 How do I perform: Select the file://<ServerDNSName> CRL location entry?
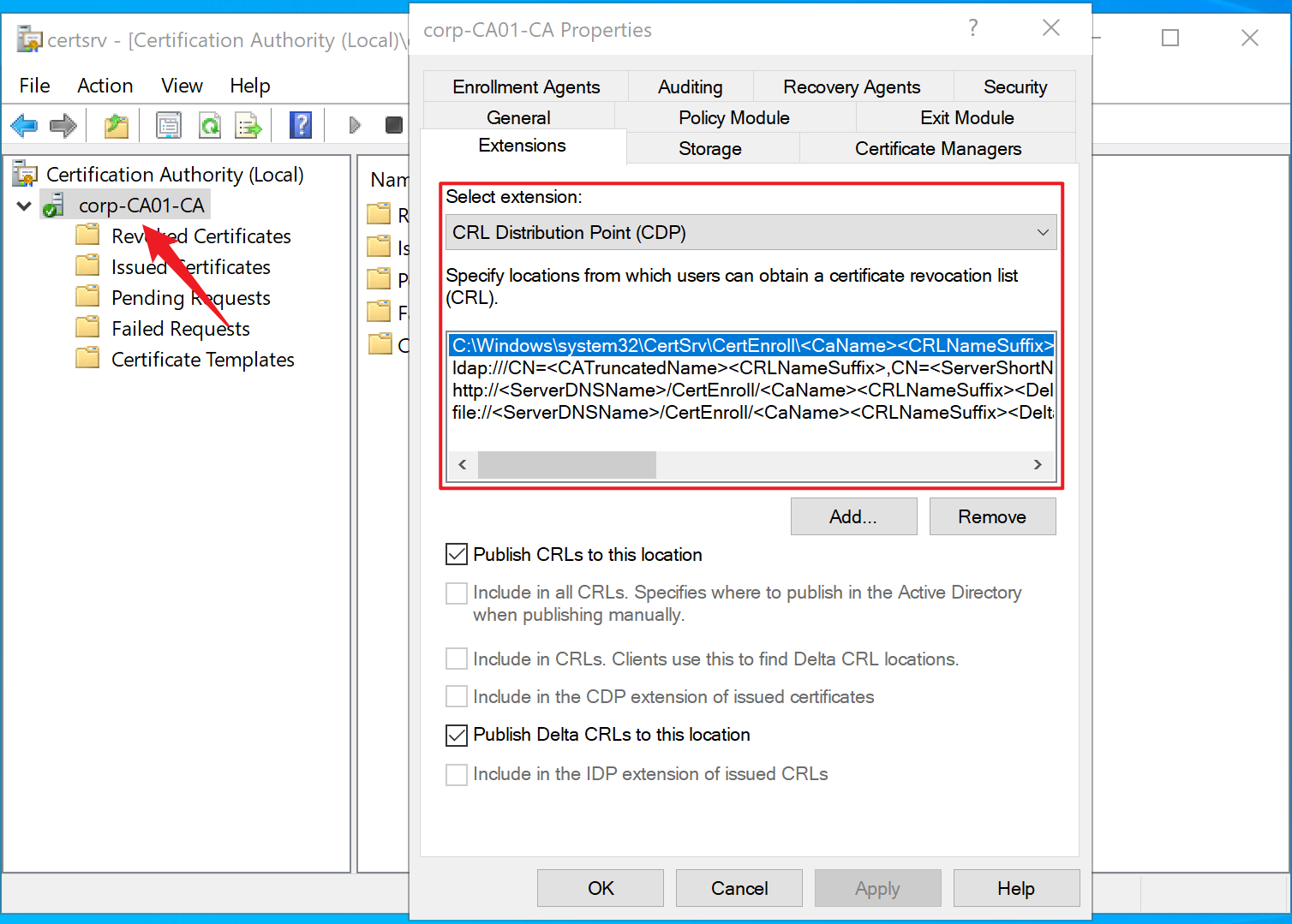click(x=751, y=412)
